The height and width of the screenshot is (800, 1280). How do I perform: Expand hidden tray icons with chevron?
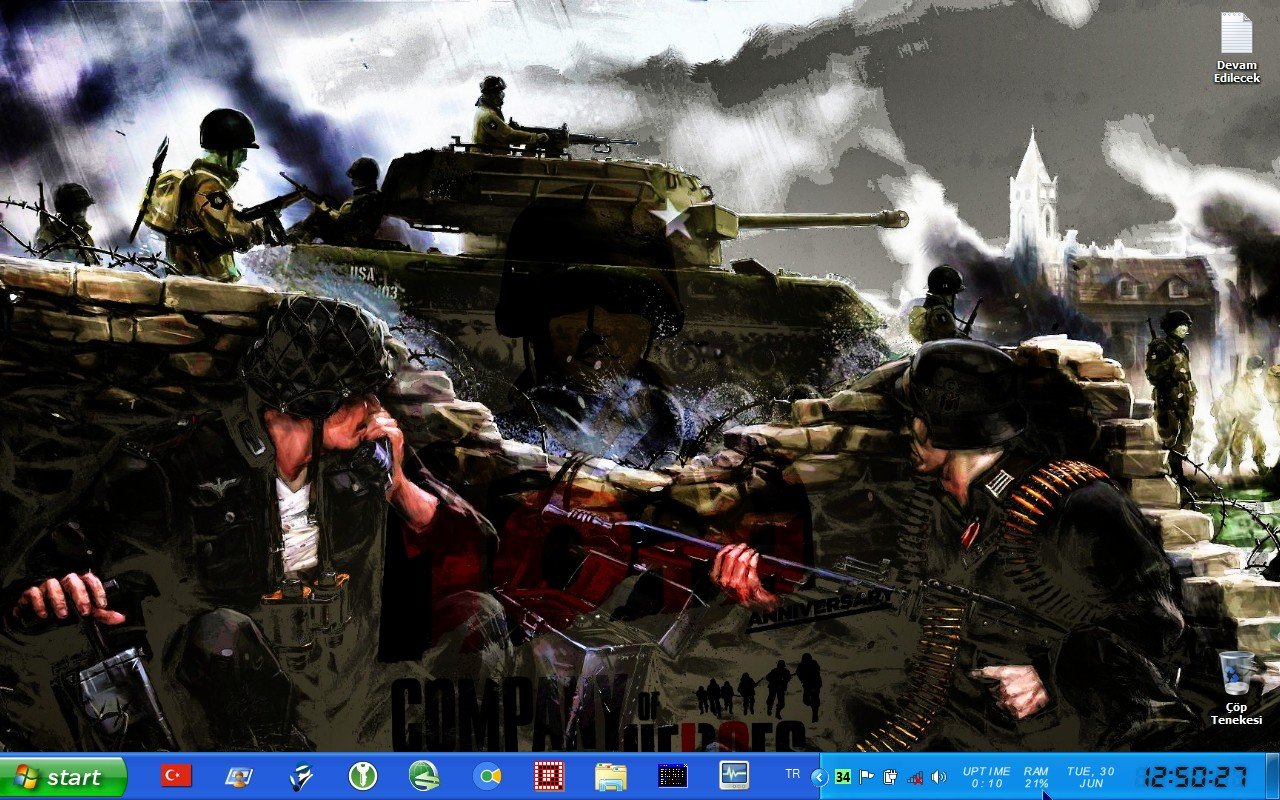coord(820,777)
